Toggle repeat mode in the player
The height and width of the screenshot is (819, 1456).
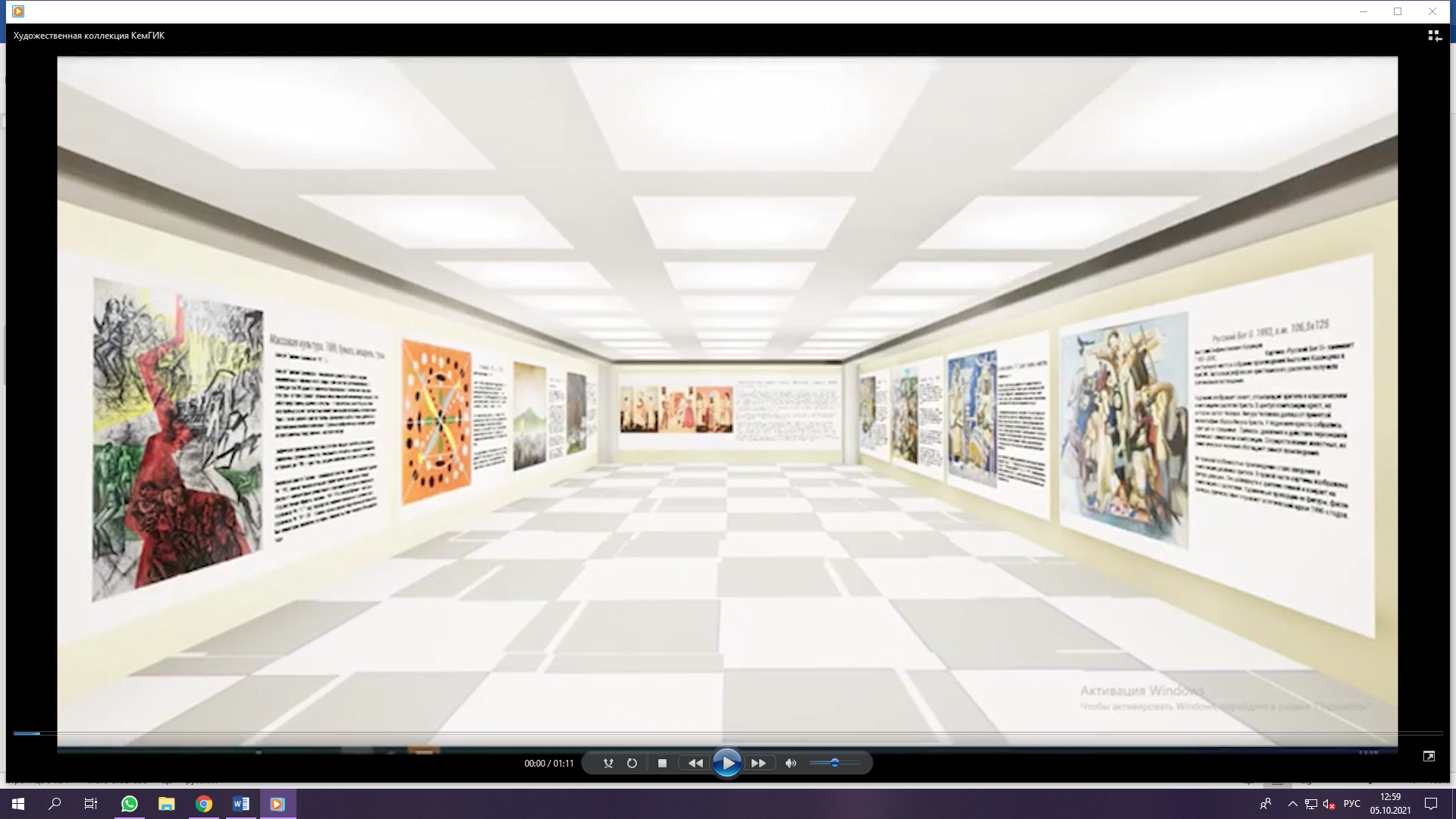(632, 764)
